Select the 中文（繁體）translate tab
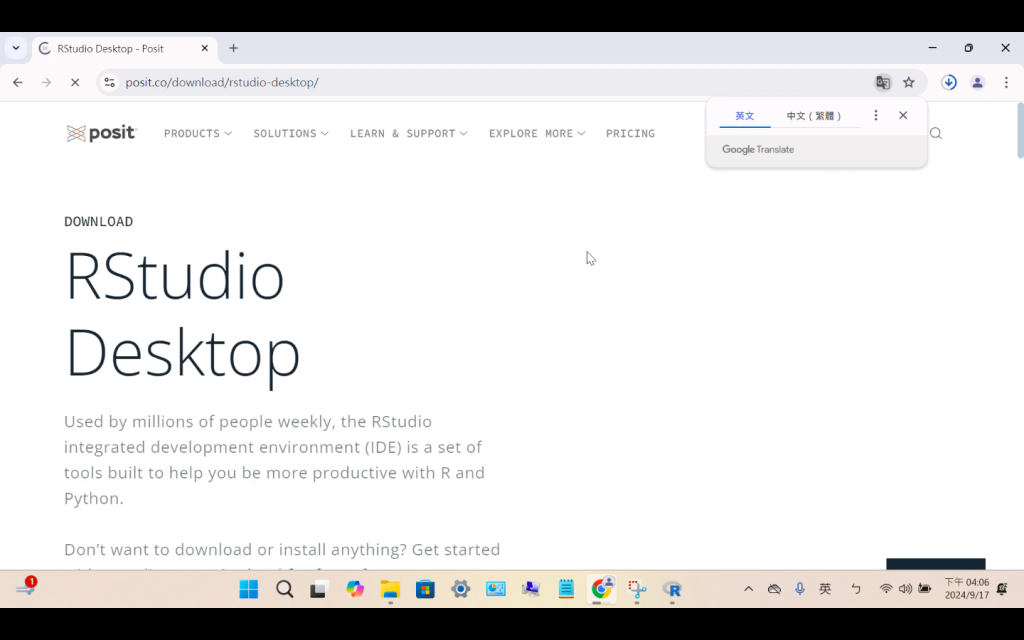The width and height of the screenshot is (1024, 640). 814,116
